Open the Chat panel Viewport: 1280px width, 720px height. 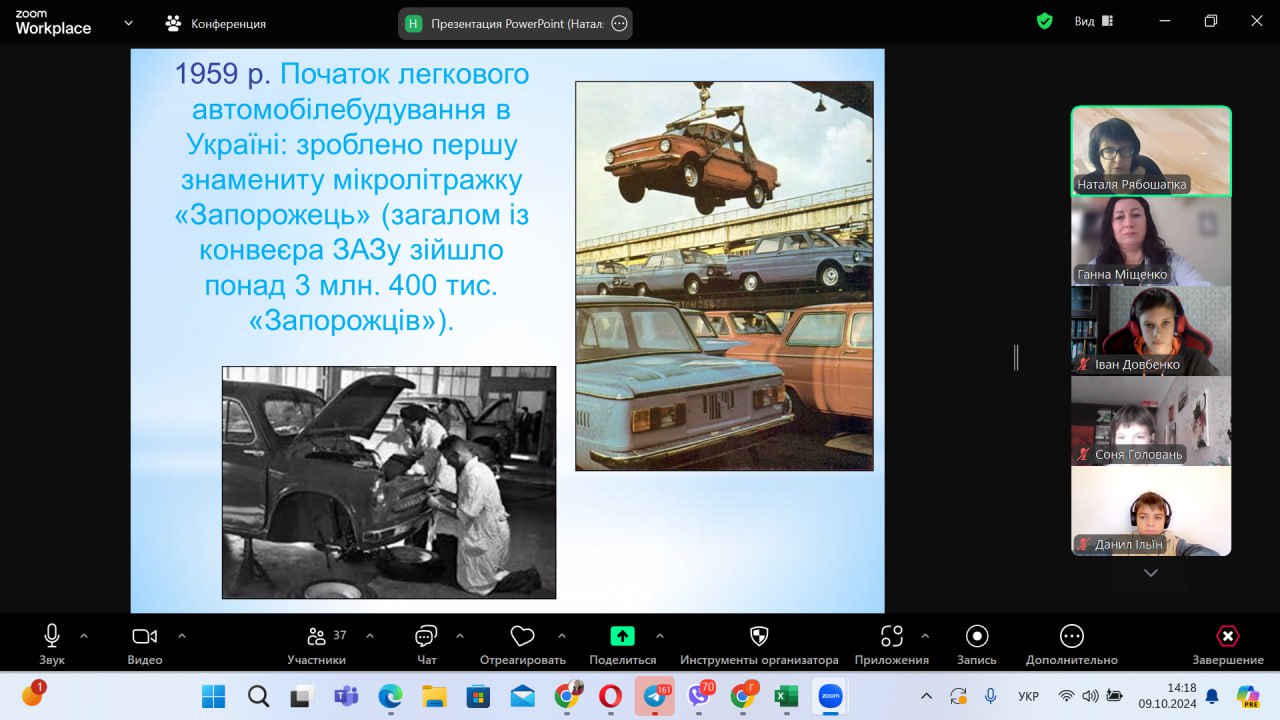click(426, 637)
